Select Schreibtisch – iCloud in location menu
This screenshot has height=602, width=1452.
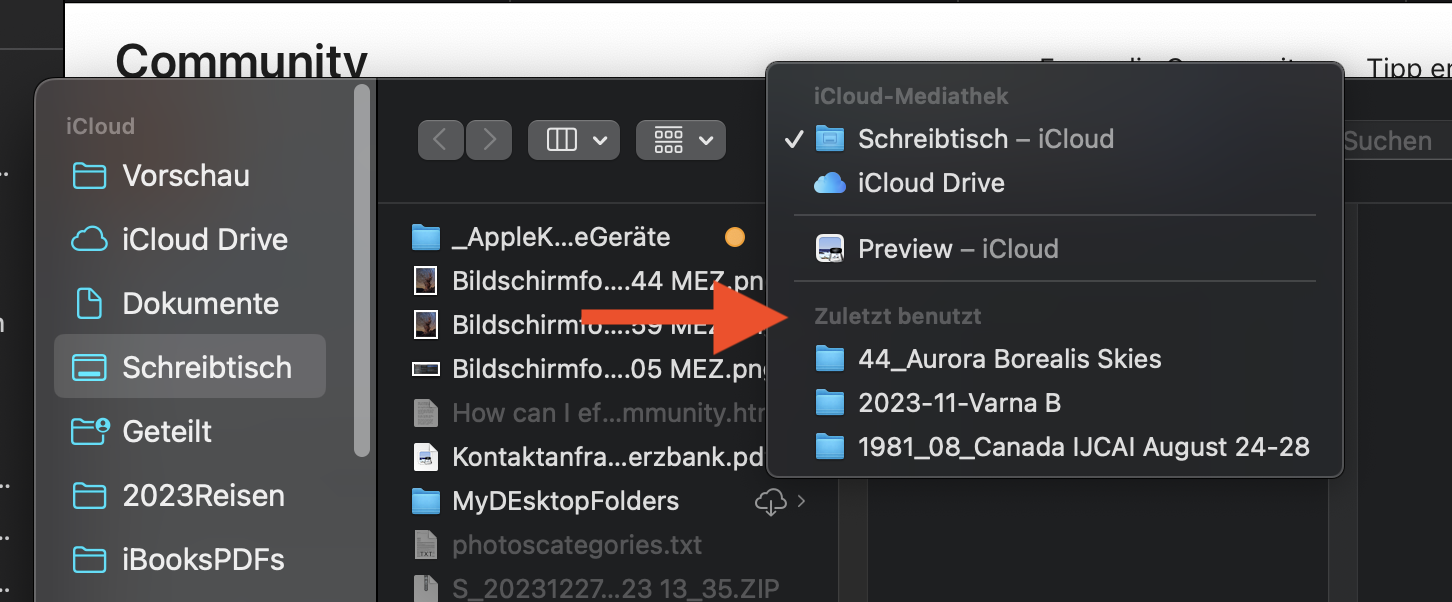pyautogui.click(x=985, y=139)
